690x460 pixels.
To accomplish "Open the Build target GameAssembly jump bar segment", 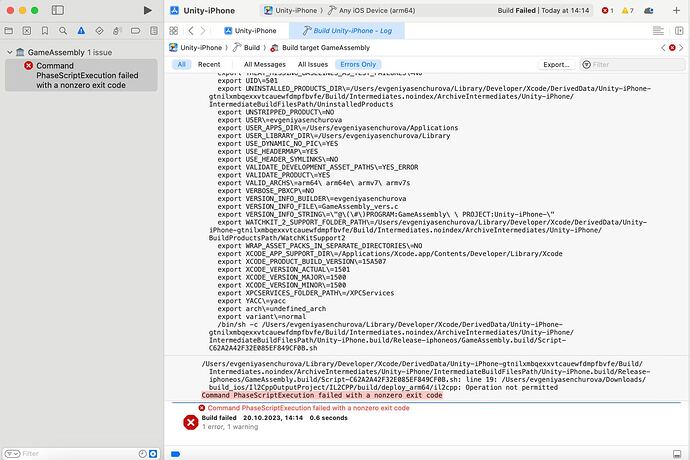I will point(320,48).
